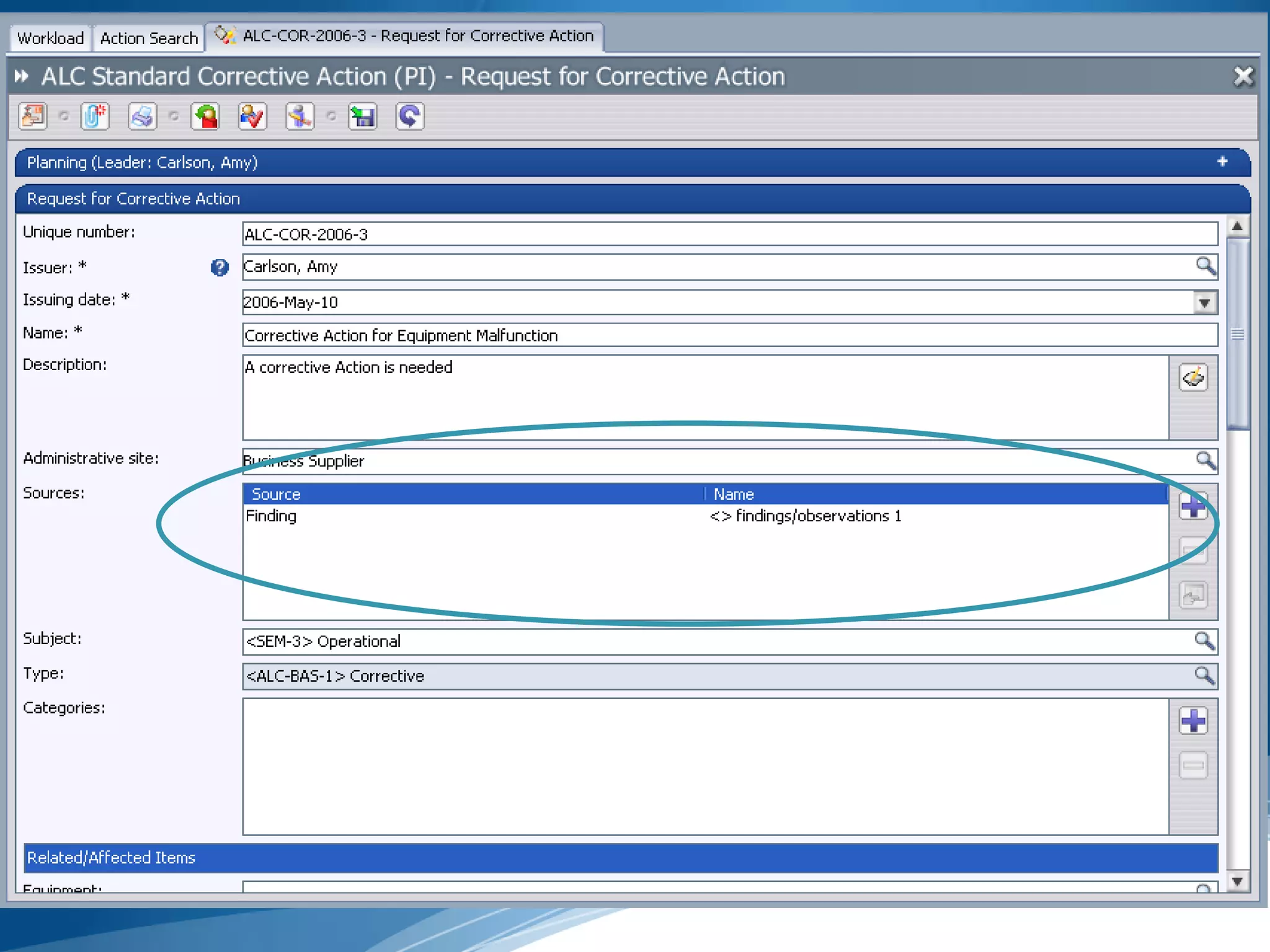Select the Finding source row
The width and height of the screenshot is (1270, 952).
pyautogui.click(x=271, y=516)
